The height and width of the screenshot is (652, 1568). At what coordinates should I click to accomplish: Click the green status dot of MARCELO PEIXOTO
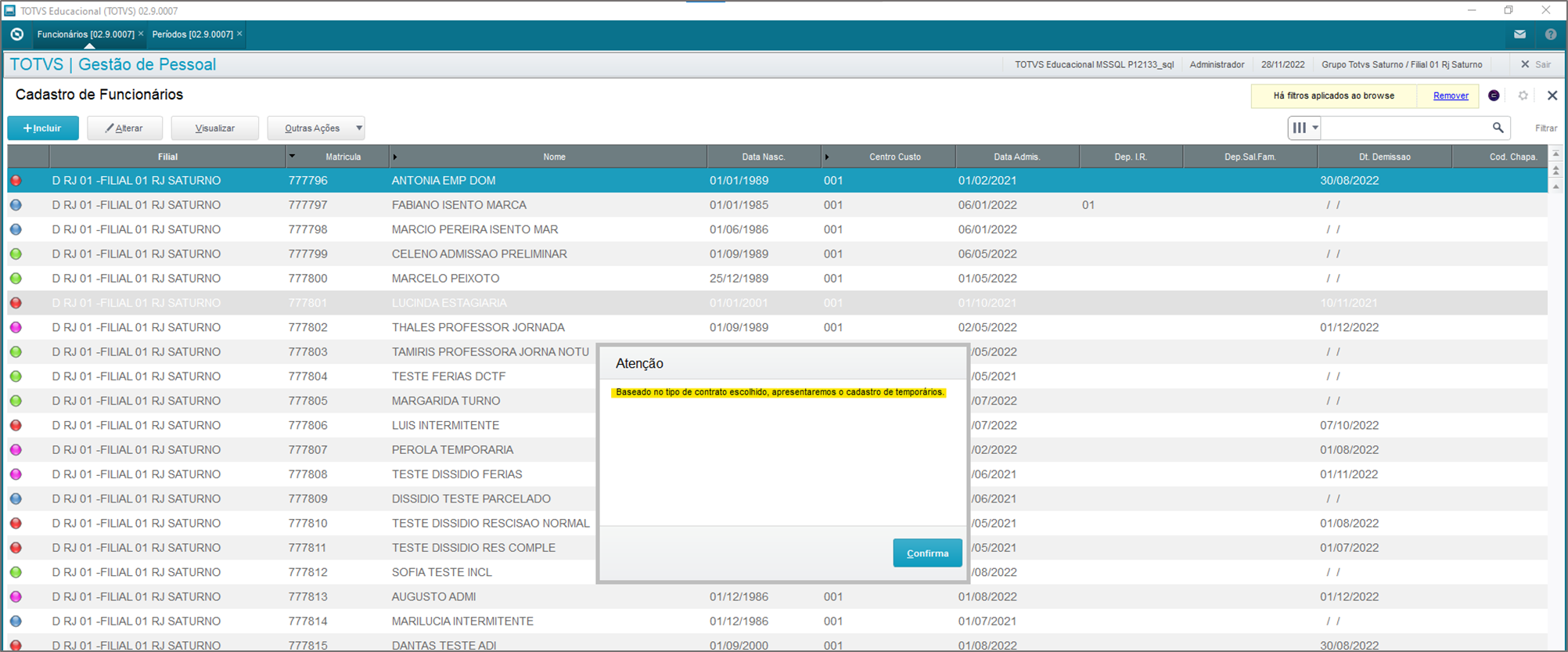[x=16, y=279]
